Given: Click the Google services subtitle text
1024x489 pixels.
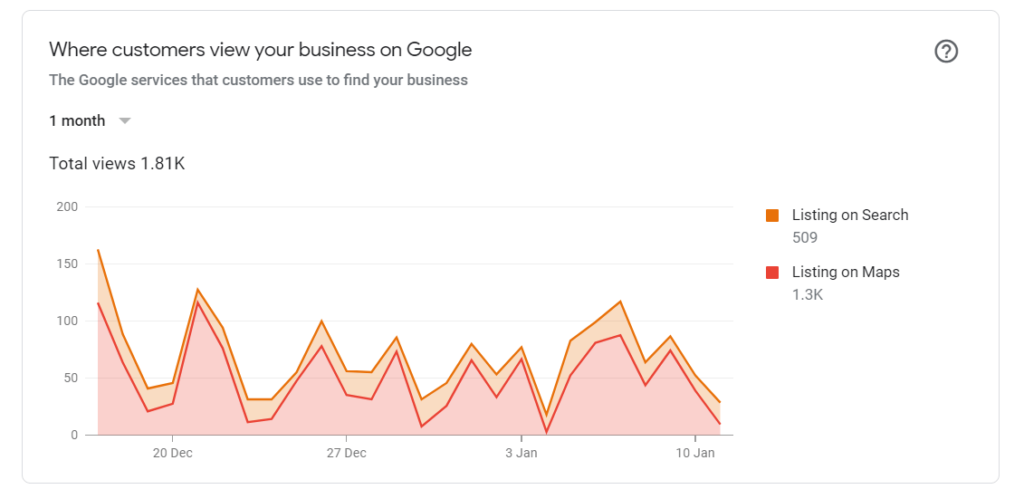Looking at the screenshot, I should tap(259, 80).
